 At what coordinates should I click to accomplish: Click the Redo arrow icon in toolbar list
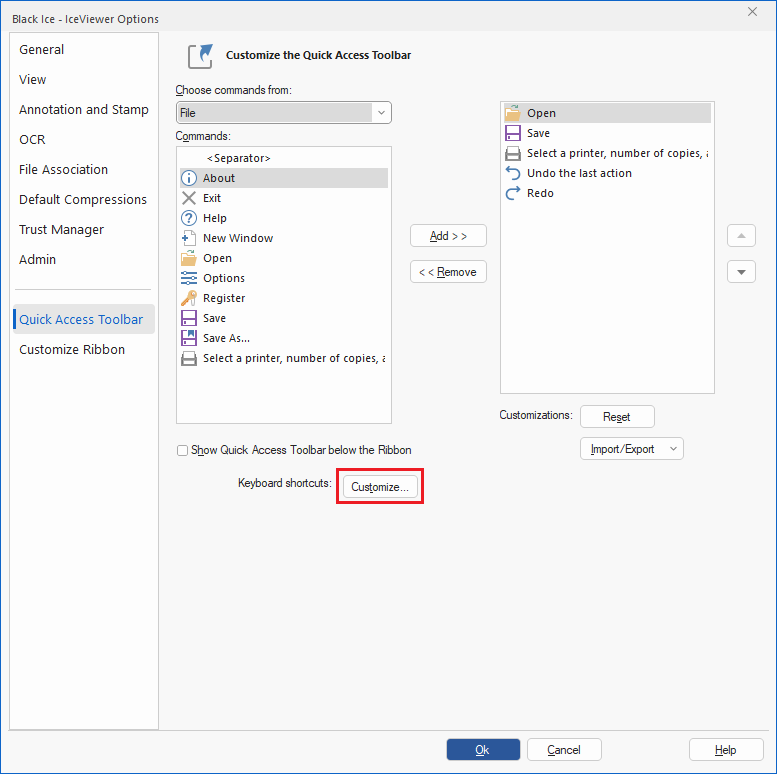click(513, 193)
